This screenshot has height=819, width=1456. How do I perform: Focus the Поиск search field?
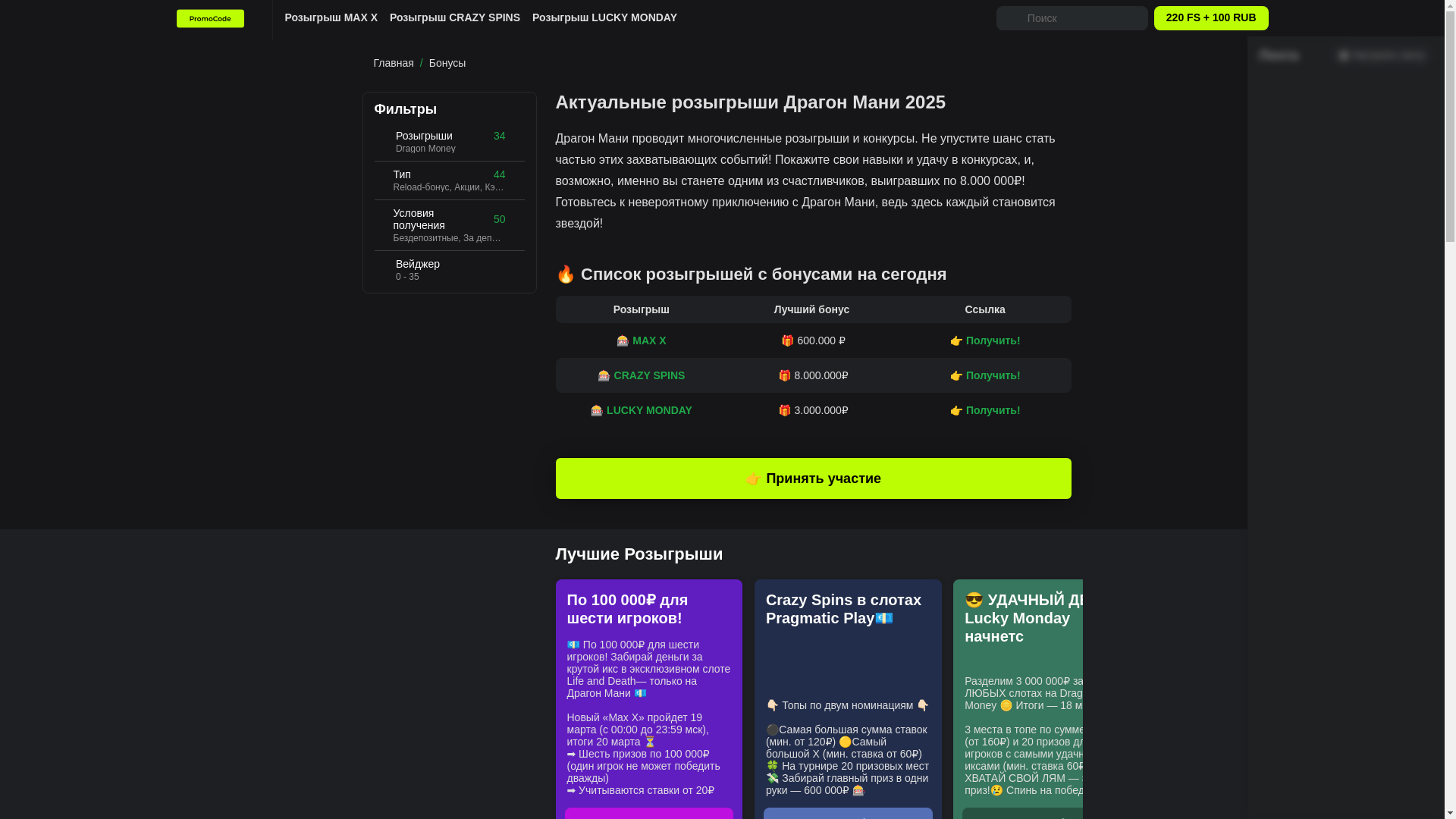[1072, 18]
